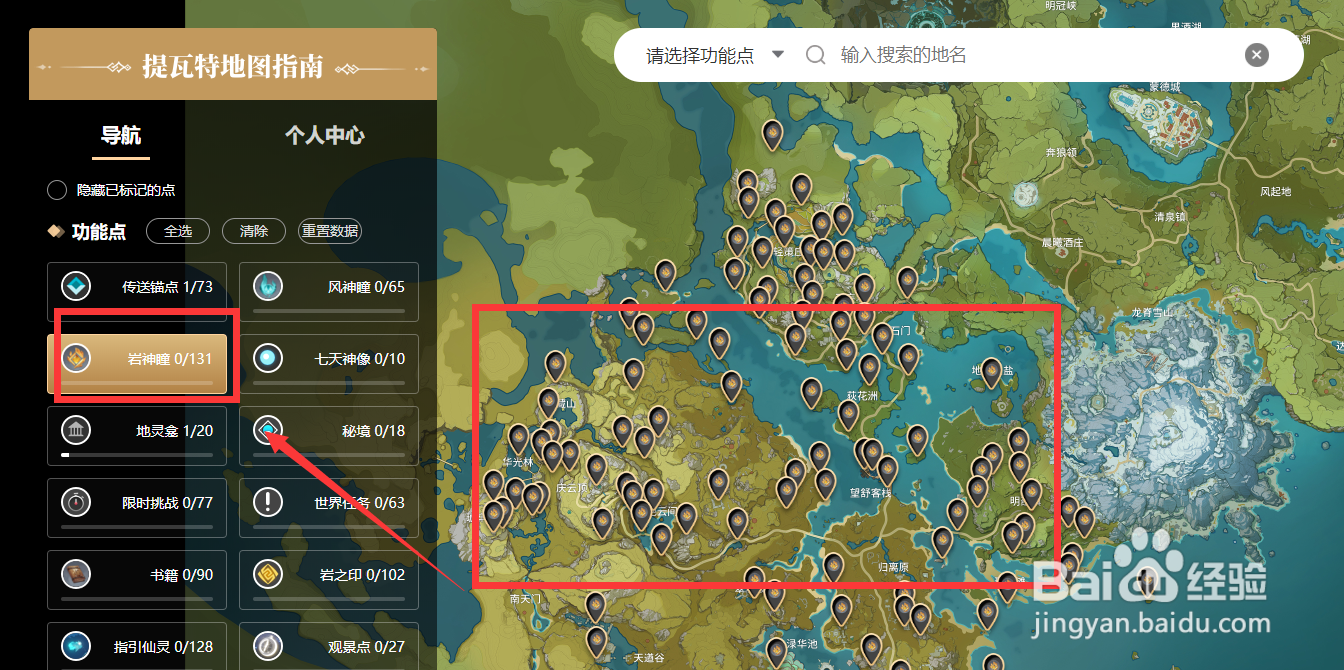Click the 七天神像 statue icon
Screen dimensions: 1344x670
coord(268,358)
